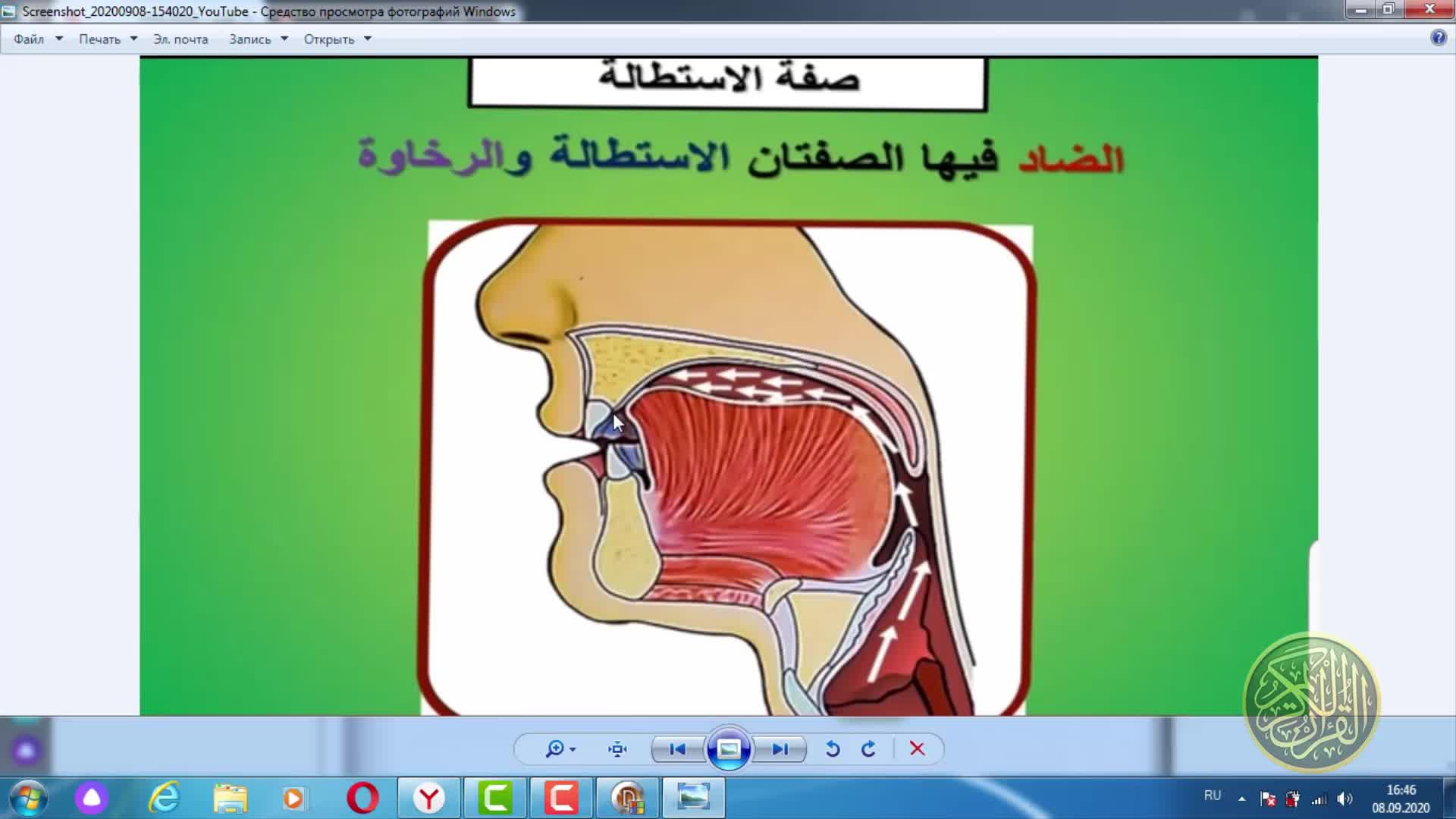This screenshot has height=819, width=1456.
Task: Expand the zoom dropdown arrow
Action: pos(573,749)
